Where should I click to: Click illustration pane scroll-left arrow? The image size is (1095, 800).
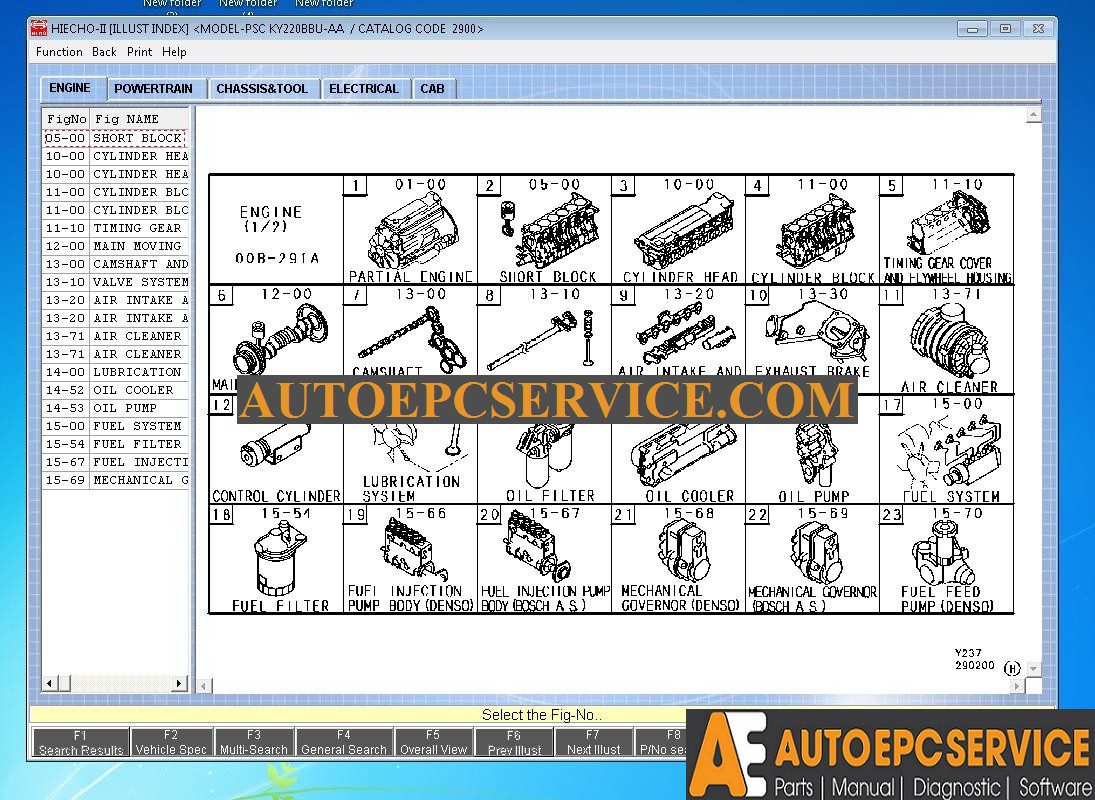tap(203, 686)
